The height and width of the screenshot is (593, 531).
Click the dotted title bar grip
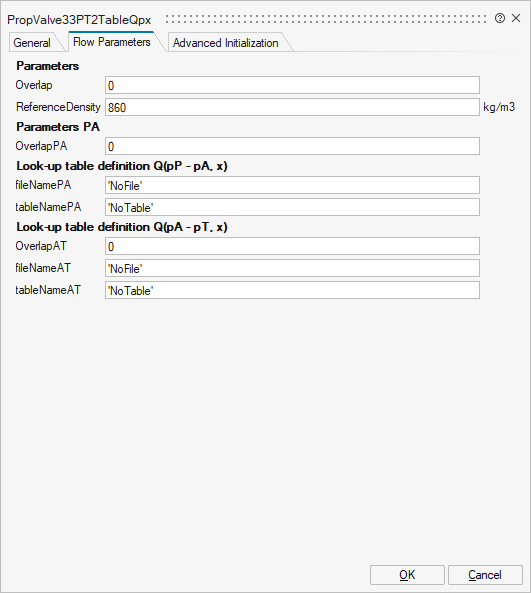[x=326, y=19]
